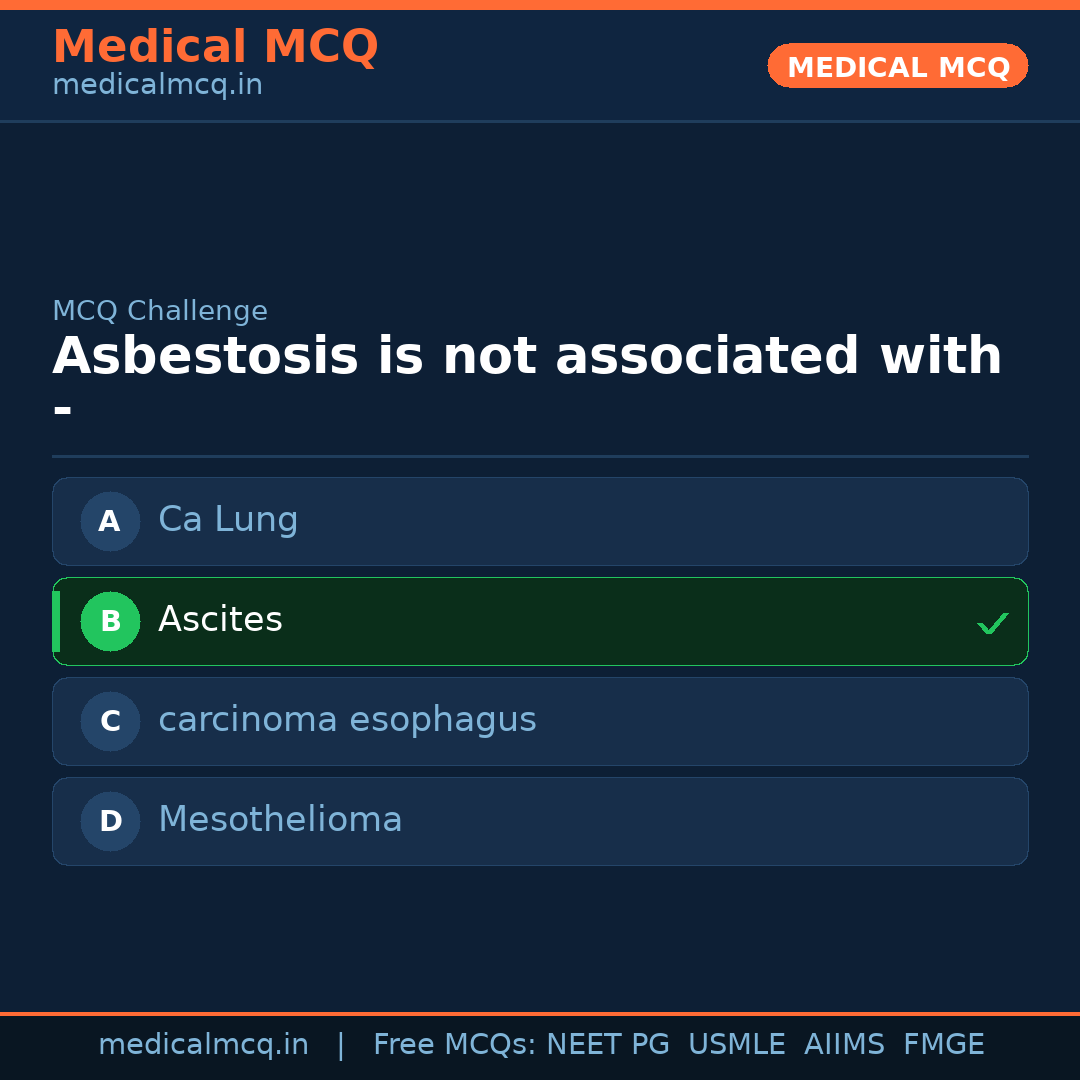Click FMGE in the footer

click(x=943, y=1045)
